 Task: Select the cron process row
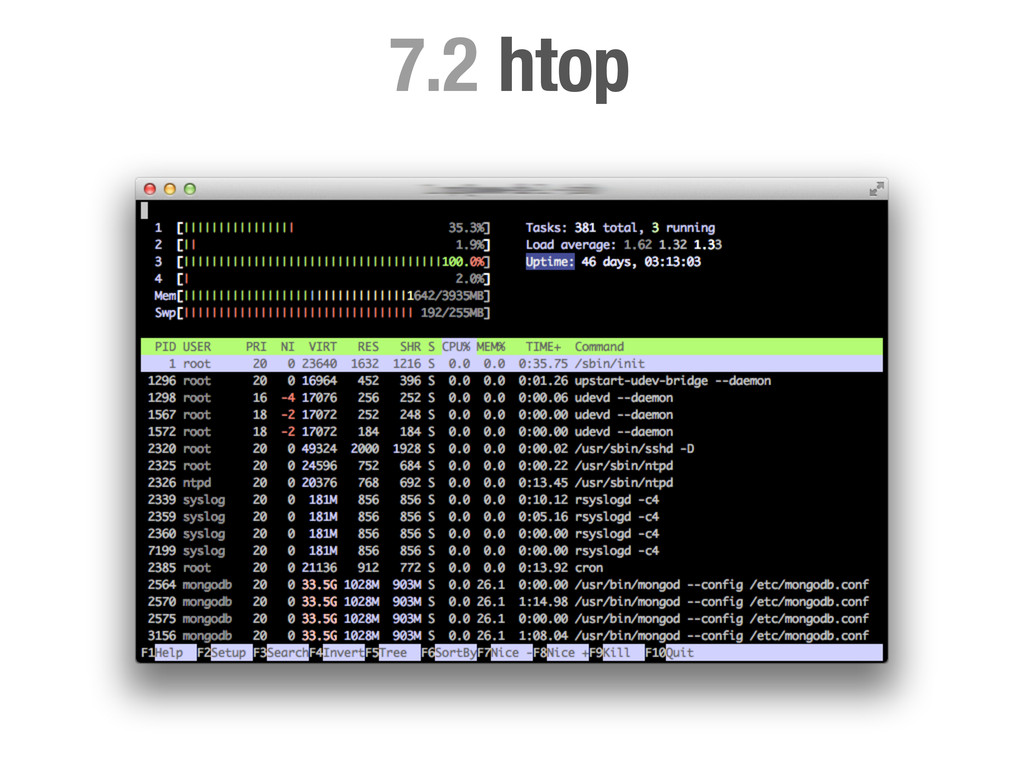[x=512, y=568]
